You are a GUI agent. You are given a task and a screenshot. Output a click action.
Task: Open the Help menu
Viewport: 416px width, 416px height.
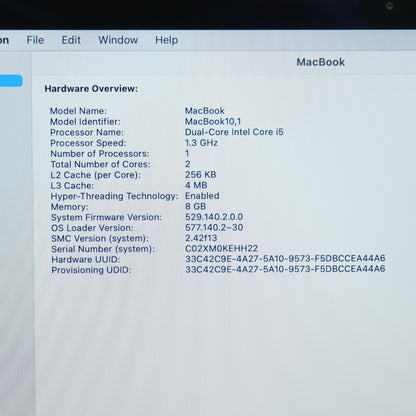coord(166,40)
